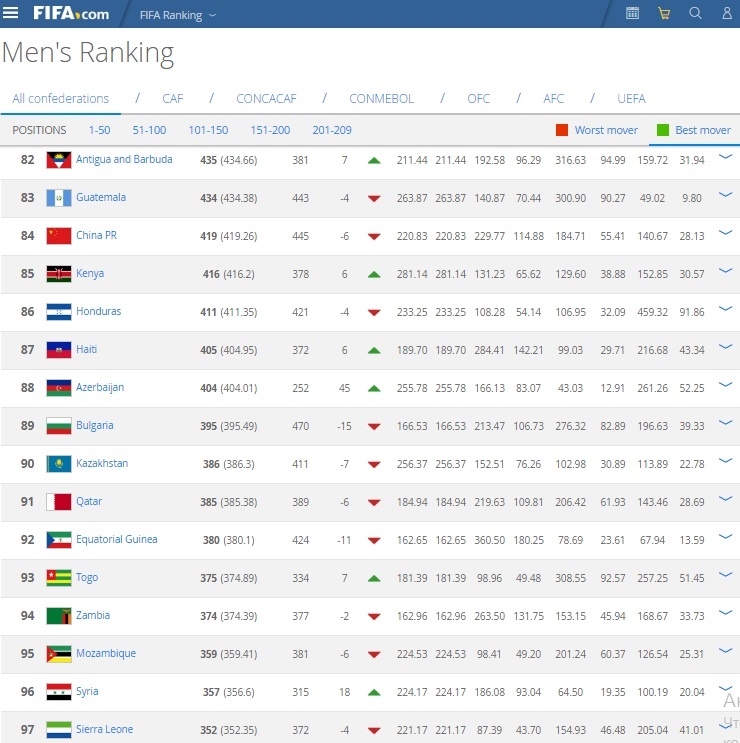Click the Zambia flag icon
The width and height of the screenshot is (740, 743).
(59, 616)
